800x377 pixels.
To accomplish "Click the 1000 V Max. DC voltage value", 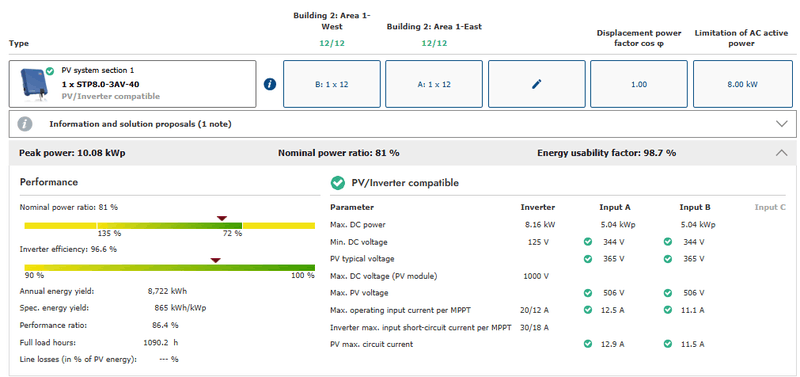I will (x=536, y=276).
